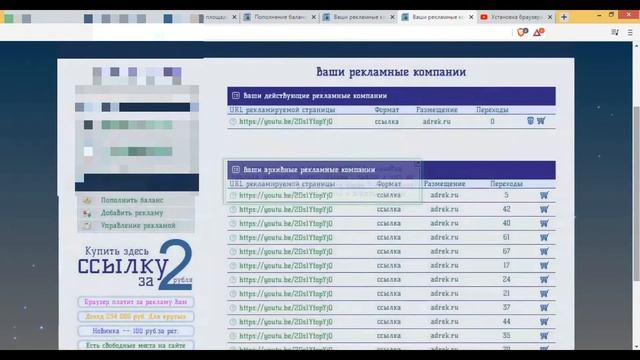Open the cart icon in the row with 61 clicks

tap(544, 238)
